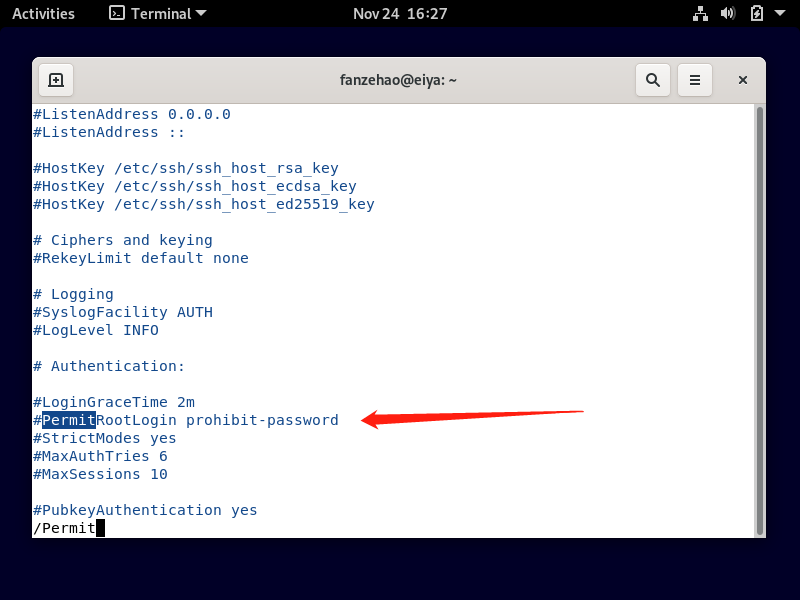Click the #LogLevel INFO line
The height and width of the screenshot is (600, 800).
[96, 330]
